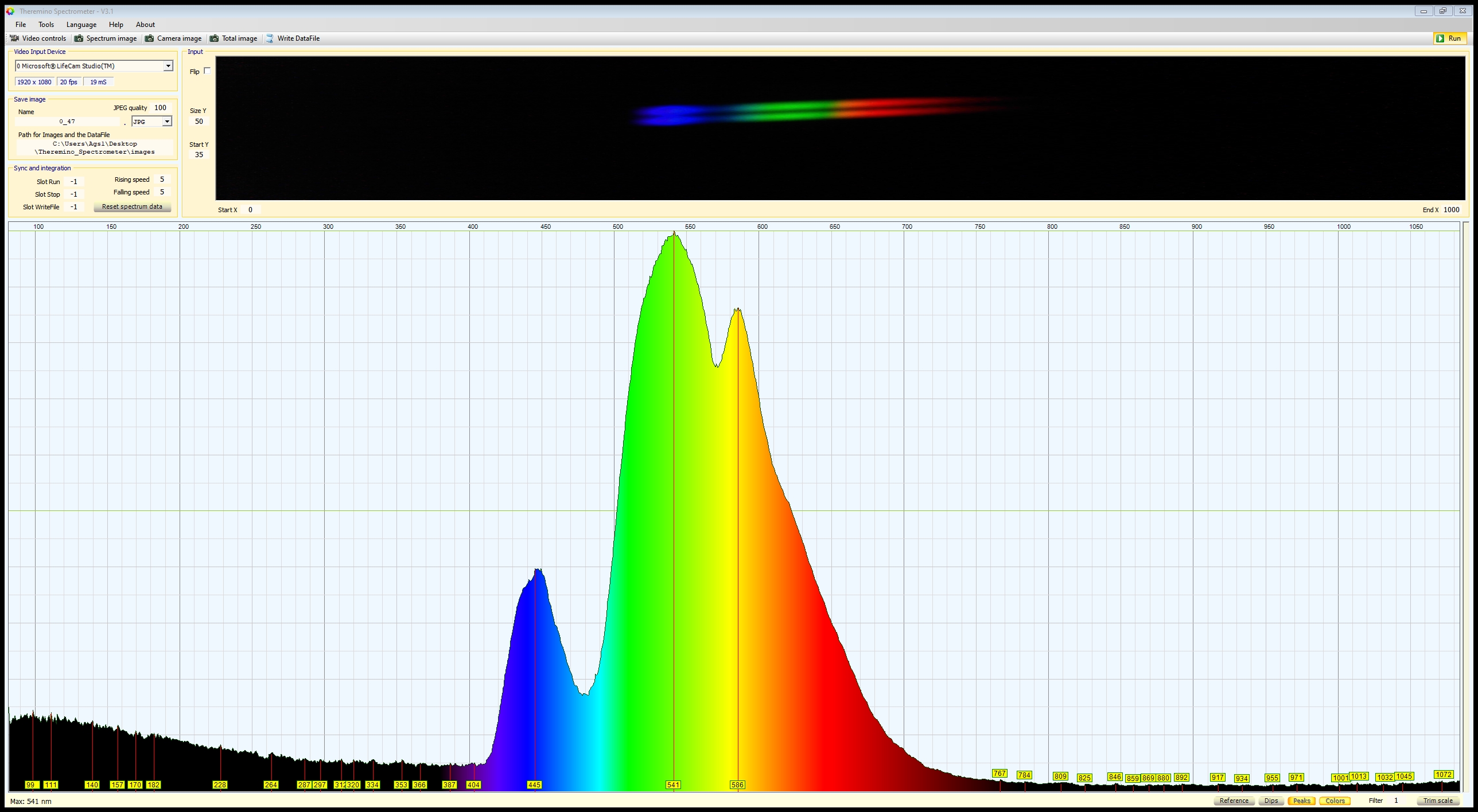The height and width of the screenshot is (812, 1478).
Task: Open the Tools menu
Action: [46, 25]
